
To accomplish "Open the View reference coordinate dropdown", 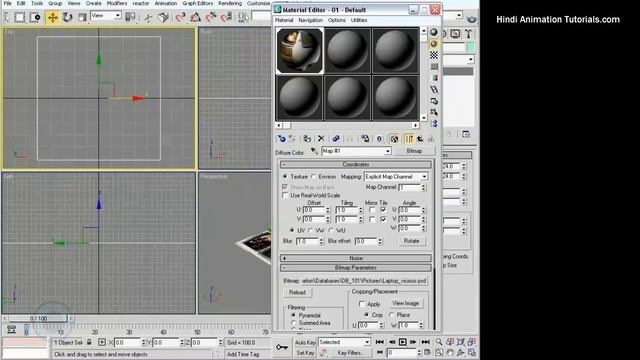I will 118,16.
